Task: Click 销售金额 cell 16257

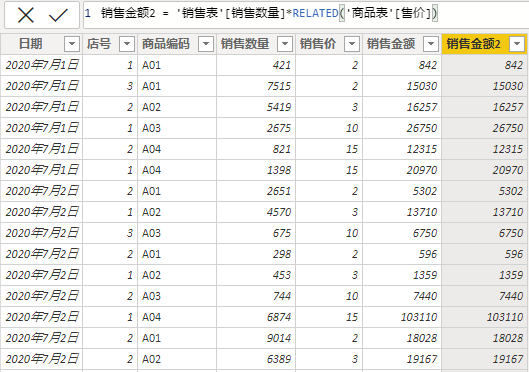Action: coord(402,107)
